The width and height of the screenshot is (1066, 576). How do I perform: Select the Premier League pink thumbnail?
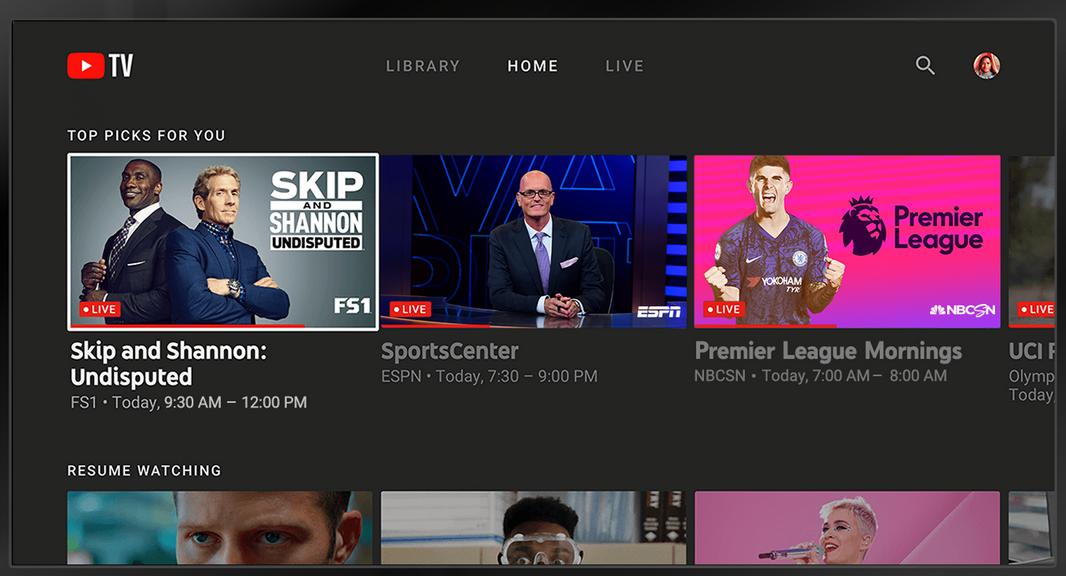[x=847, y=241]
